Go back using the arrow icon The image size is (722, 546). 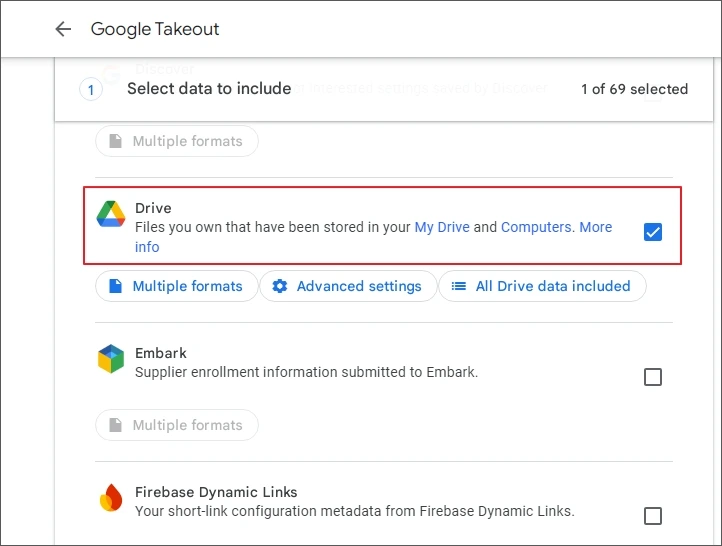coord(63,29)
